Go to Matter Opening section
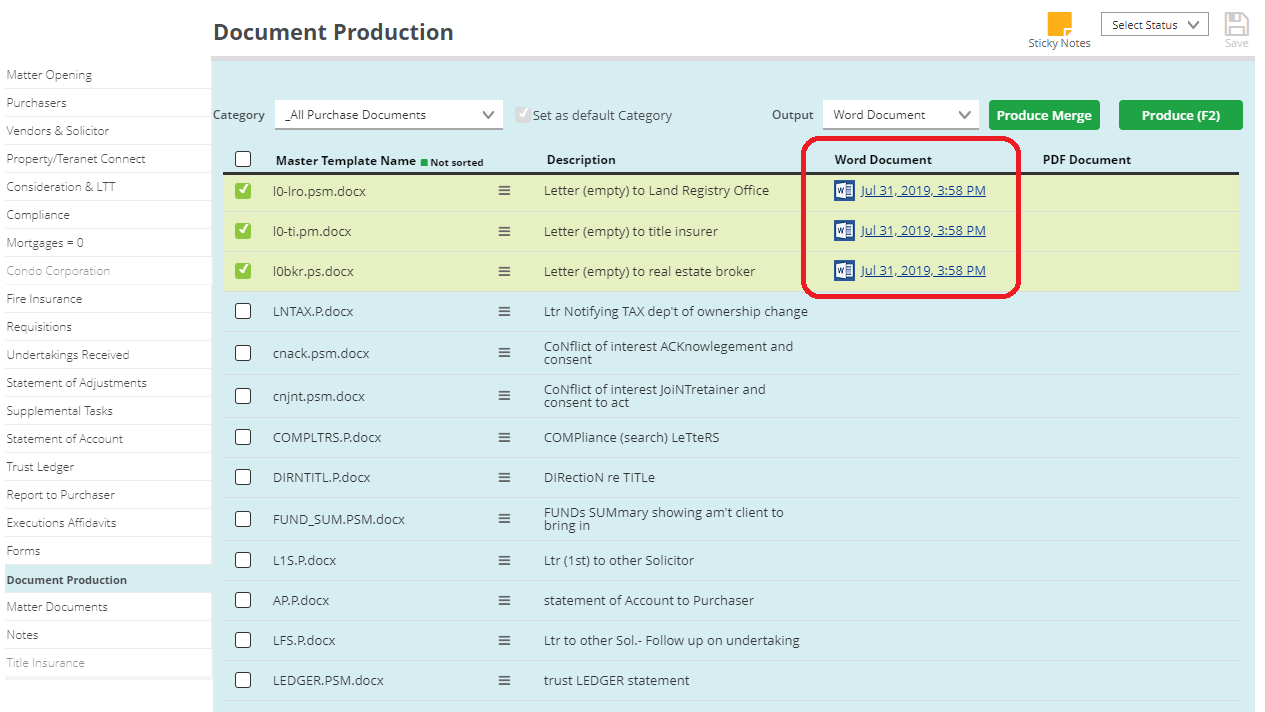 [49, 75]
